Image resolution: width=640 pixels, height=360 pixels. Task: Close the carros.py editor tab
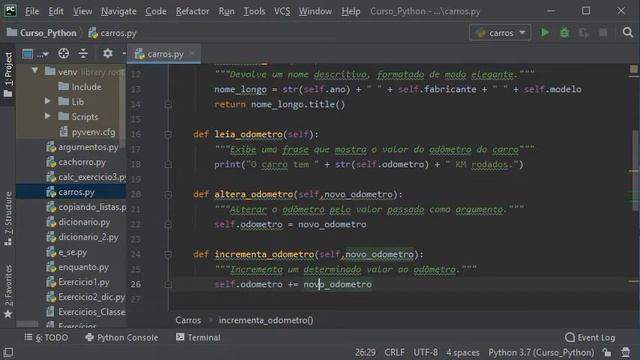click(x=192, y=53)
